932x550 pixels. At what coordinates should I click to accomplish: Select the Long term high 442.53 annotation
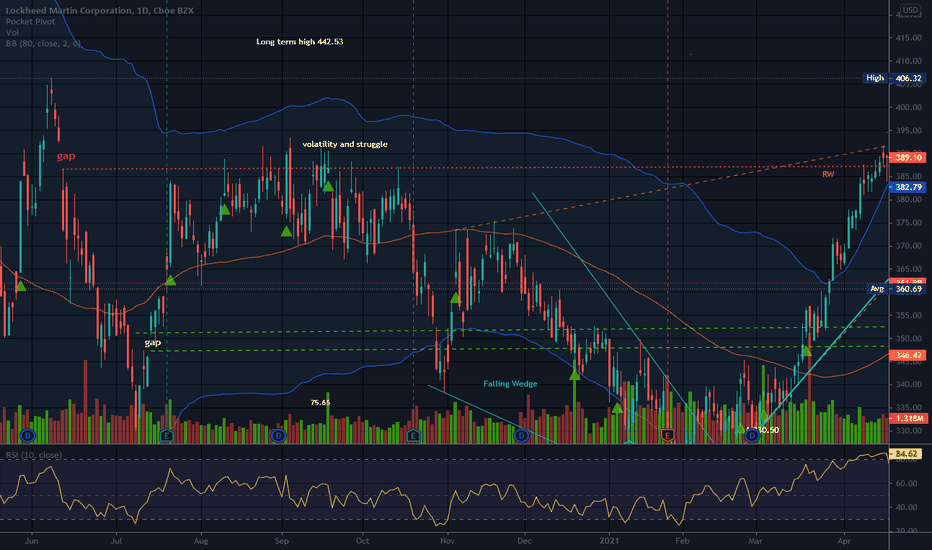(x=300, y=42)
